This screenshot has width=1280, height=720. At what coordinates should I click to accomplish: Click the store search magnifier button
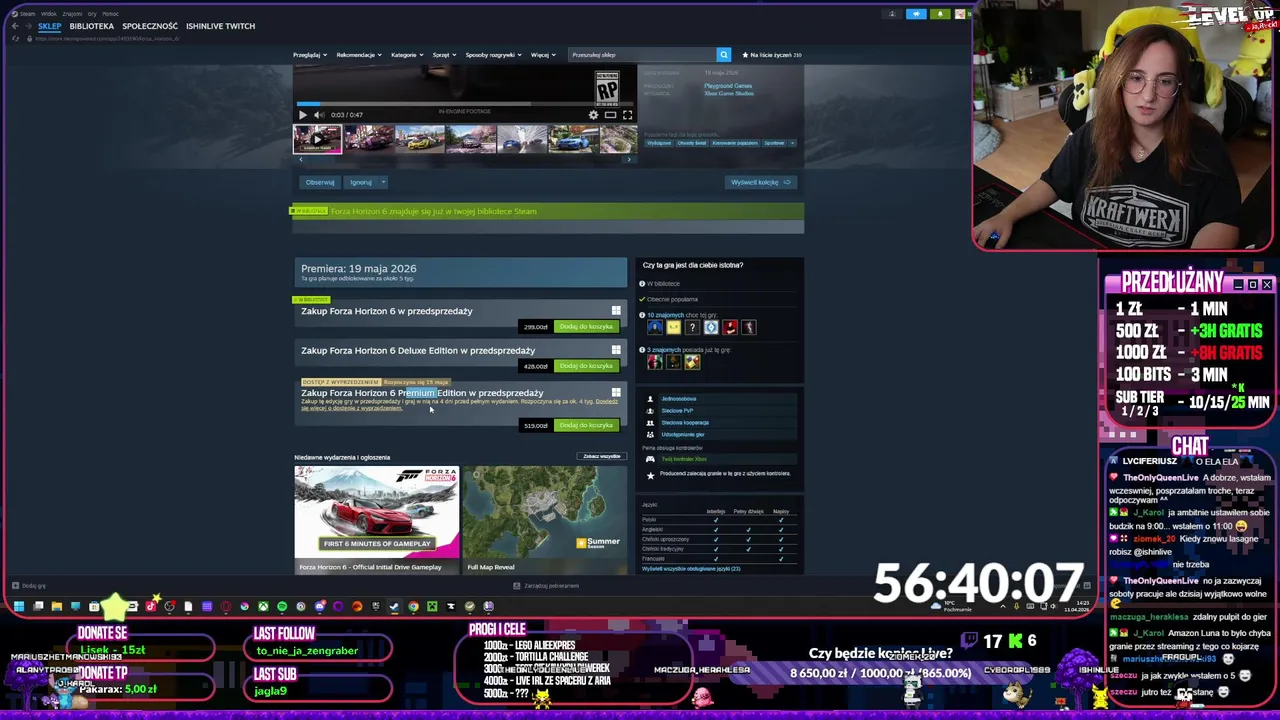(x=724, y=55)
